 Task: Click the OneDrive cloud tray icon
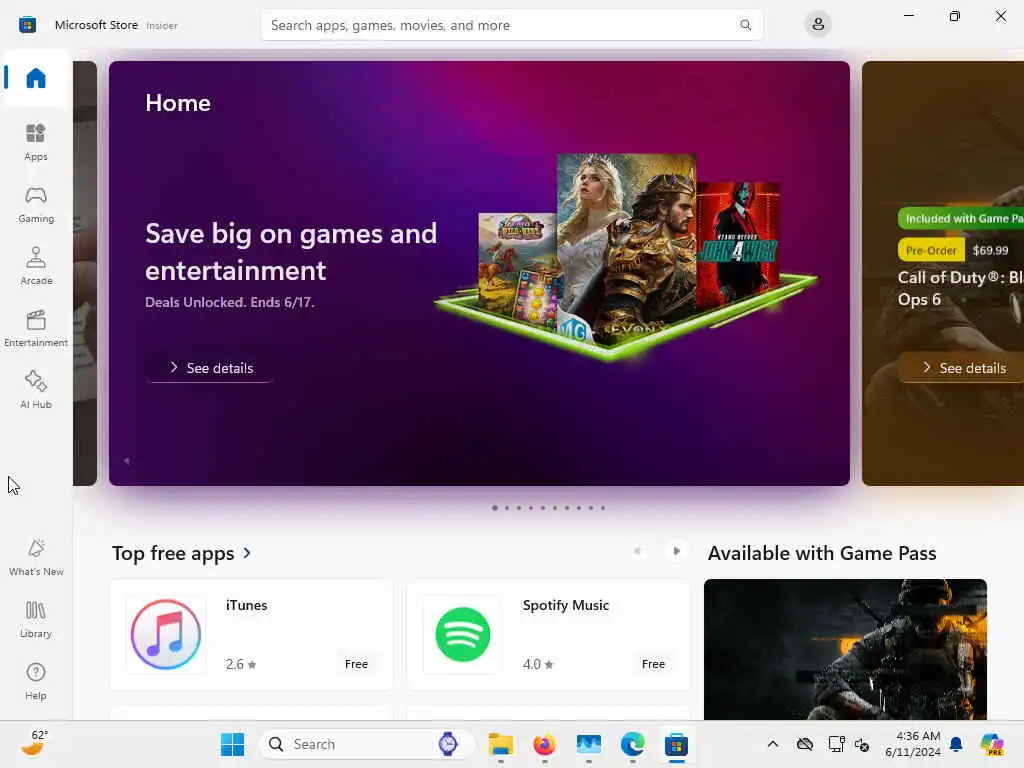[805, 744]
